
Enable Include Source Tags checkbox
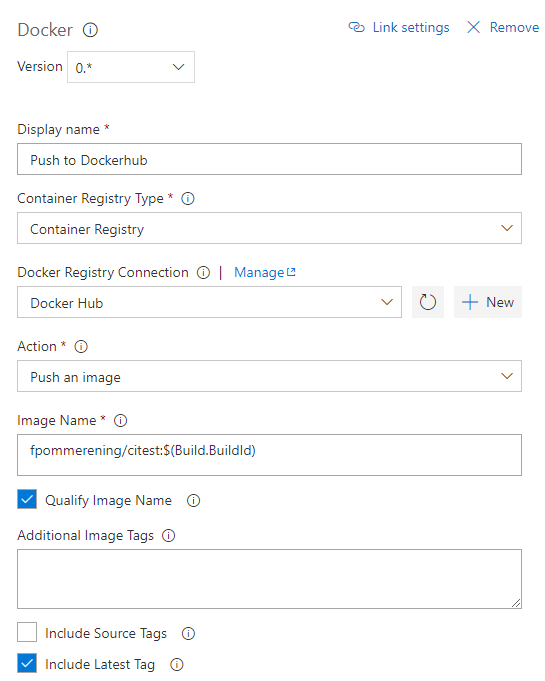[x=27, y=632]
